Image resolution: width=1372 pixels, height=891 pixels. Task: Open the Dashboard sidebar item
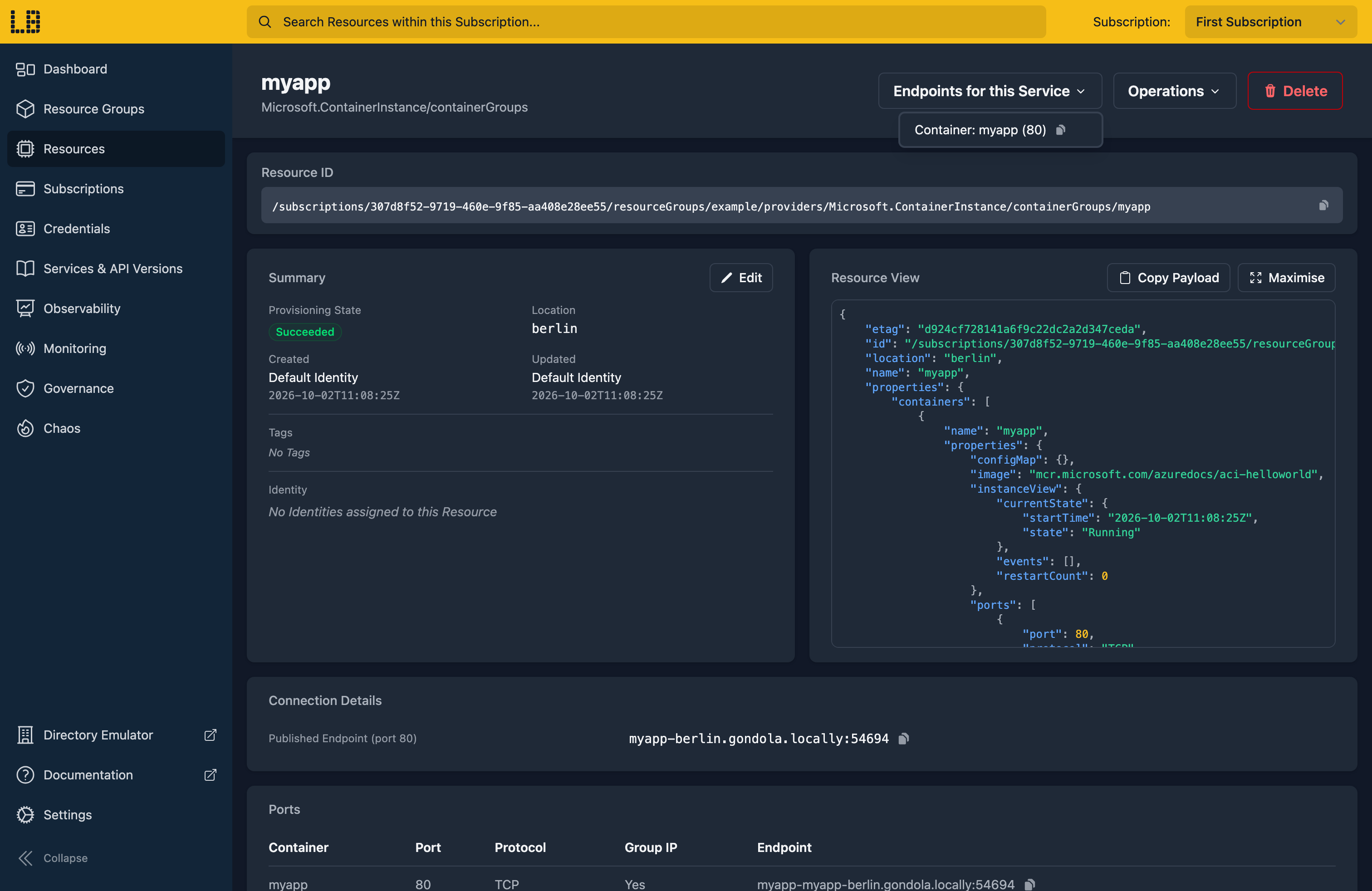click(116, 69)
